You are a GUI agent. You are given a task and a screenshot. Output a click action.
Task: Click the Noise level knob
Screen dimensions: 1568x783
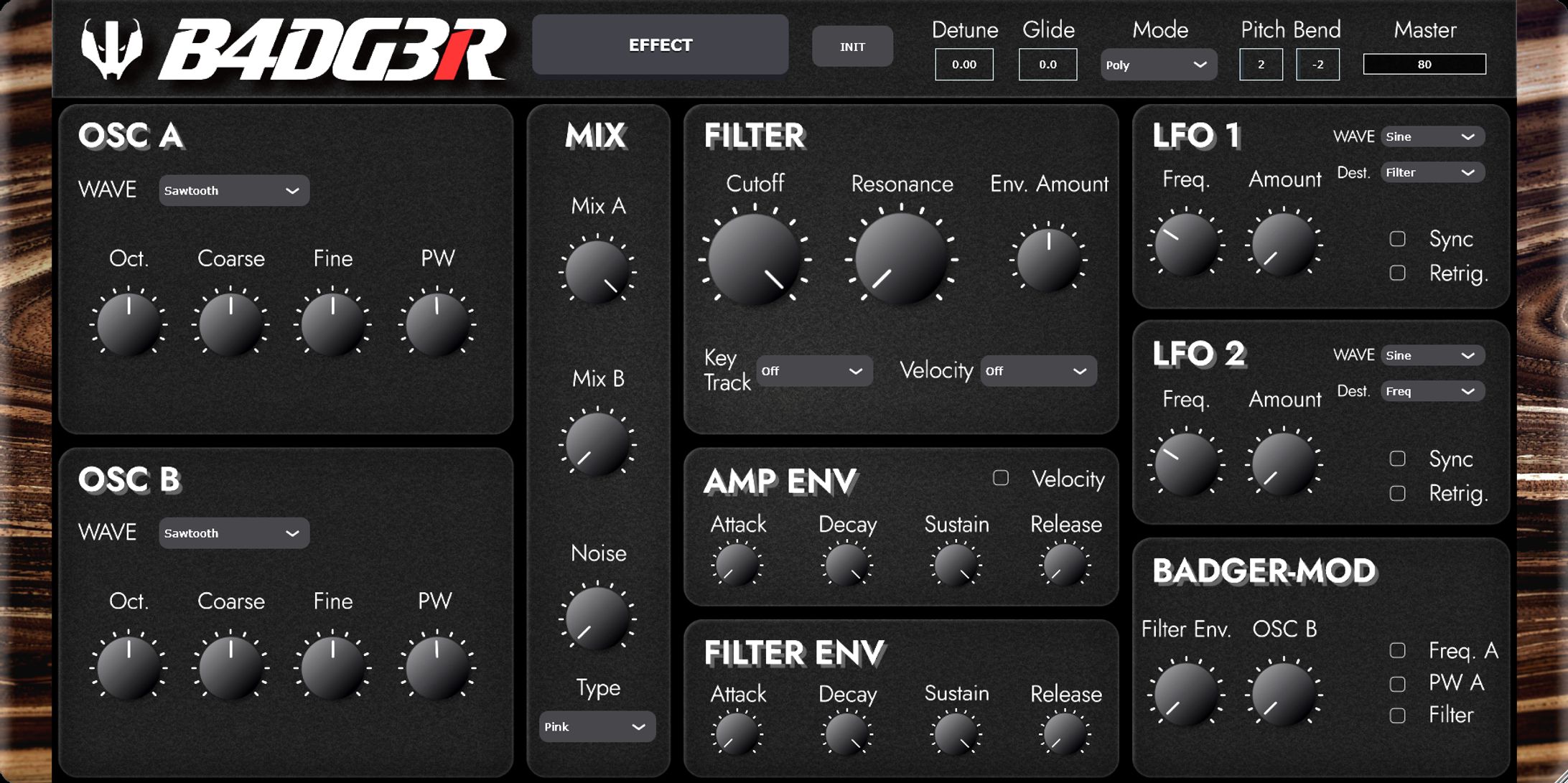point(597,619)
